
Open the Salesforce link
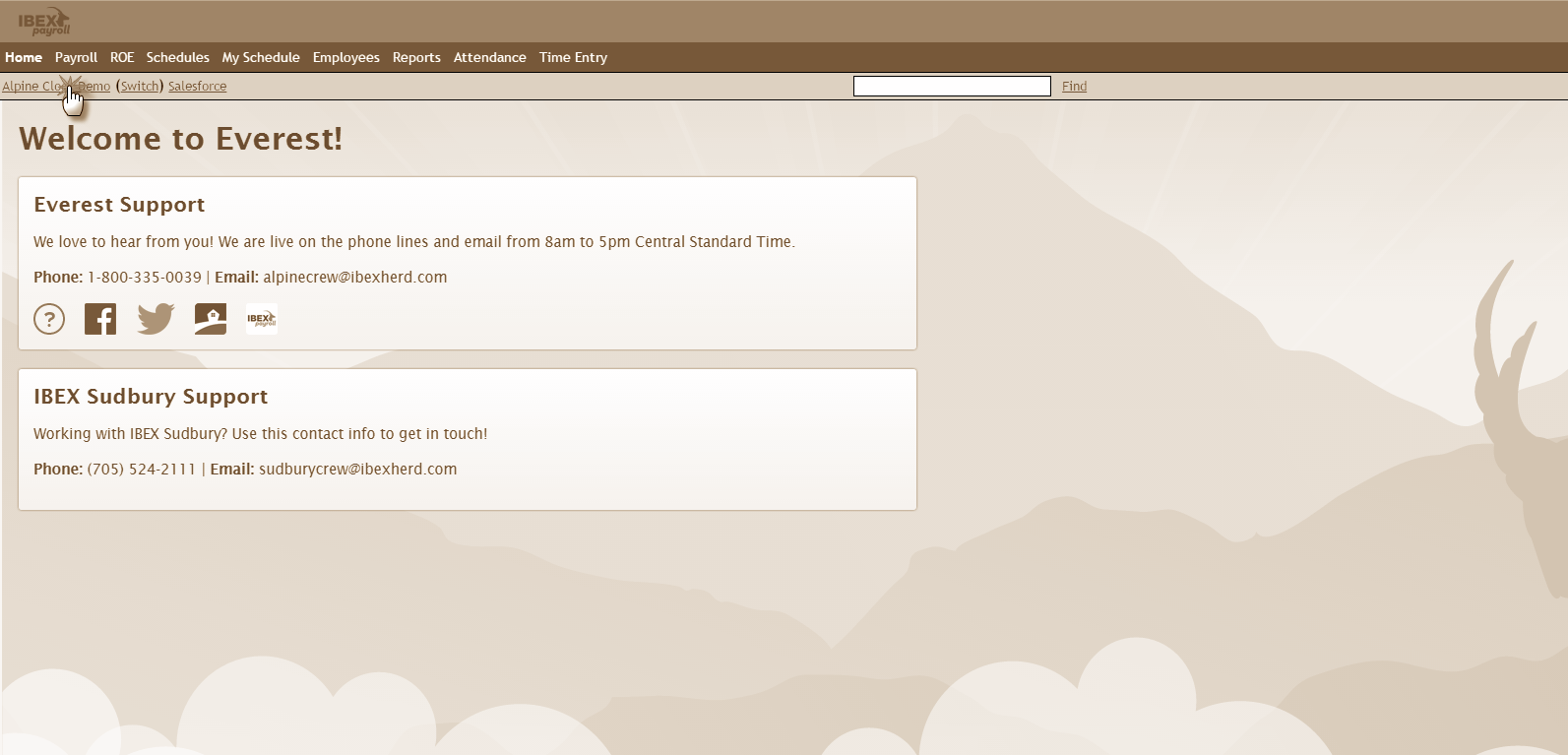click(x=197, y=86)
